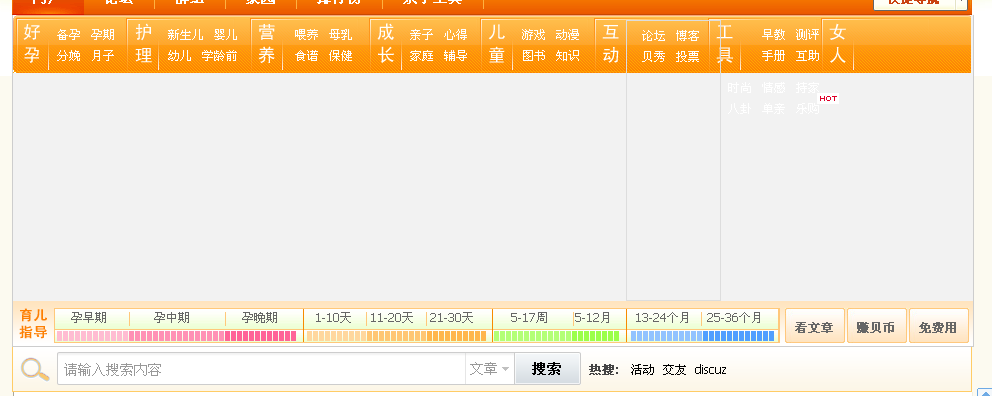Screen dimensions: 992x396
Task: Open the 女人 category heading
Action: coord(838,44)
